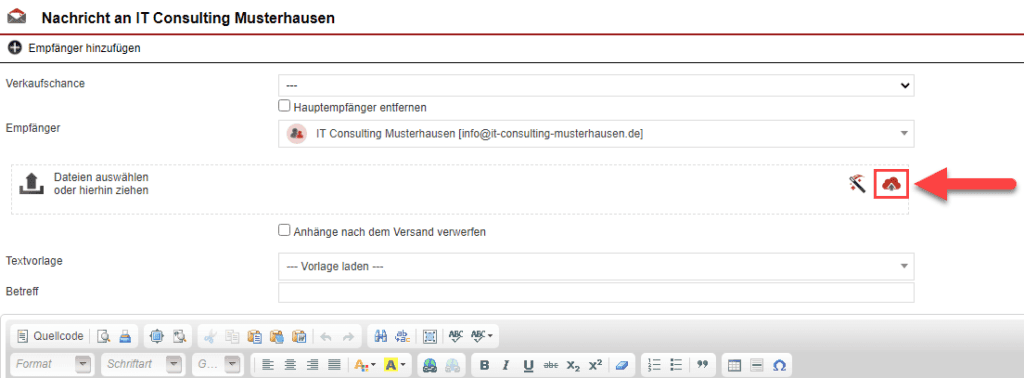Toggle strikethrough formatting
This screenshot has width=1024, height=378.
[551, 365]
